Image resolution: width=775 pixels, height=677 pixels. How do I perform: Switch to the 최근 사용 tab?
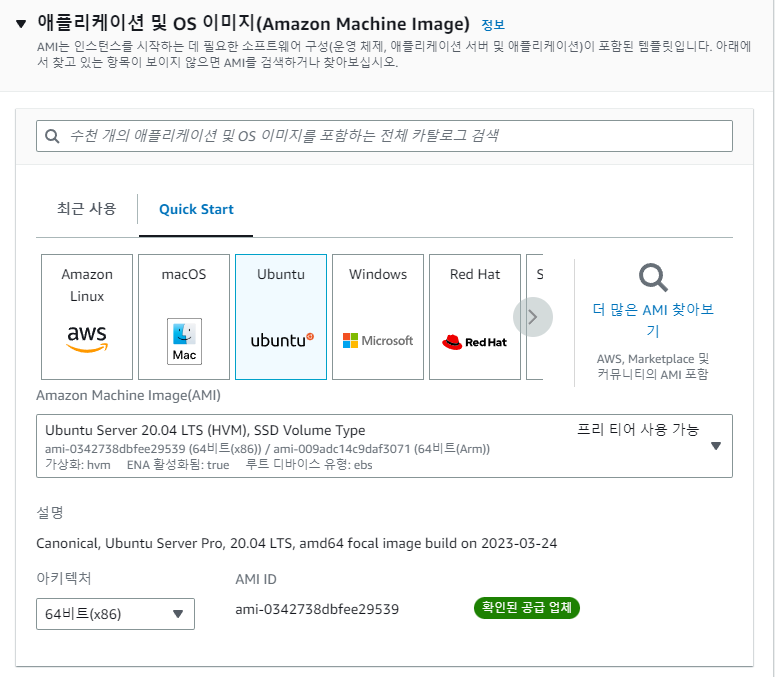86,209
